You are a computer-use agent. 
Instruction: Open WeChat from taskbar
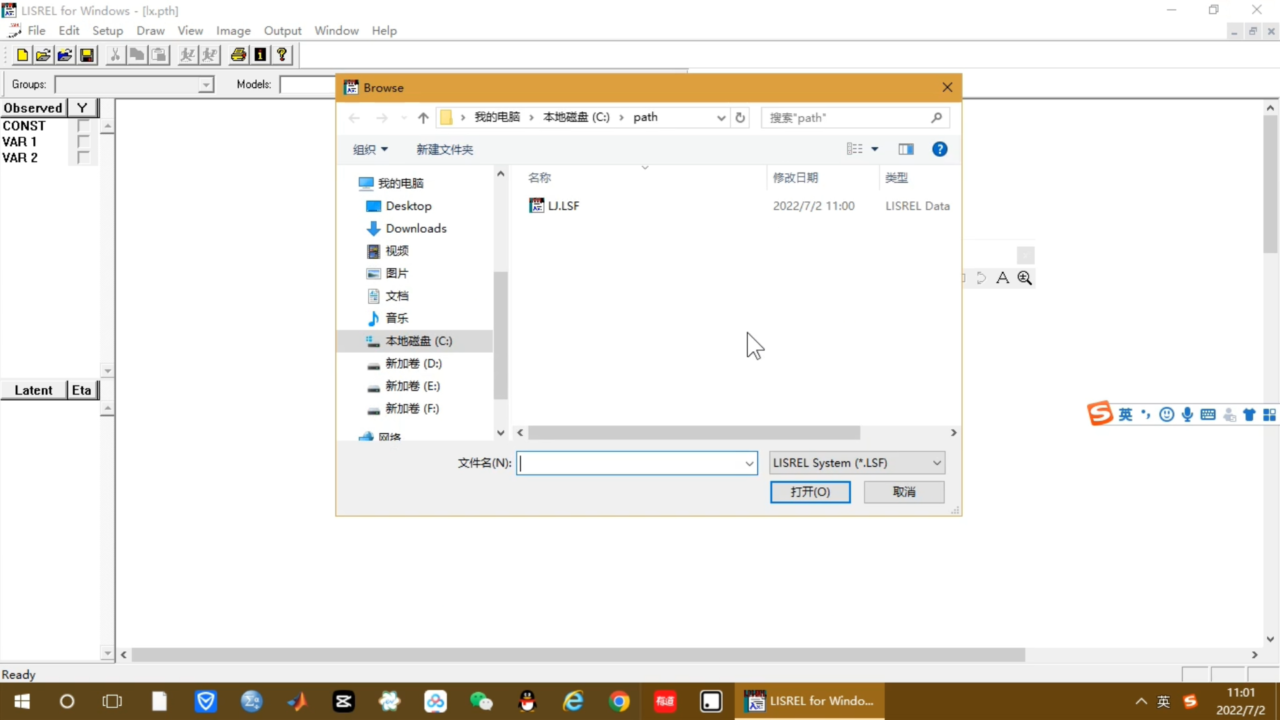click(481, 701)
